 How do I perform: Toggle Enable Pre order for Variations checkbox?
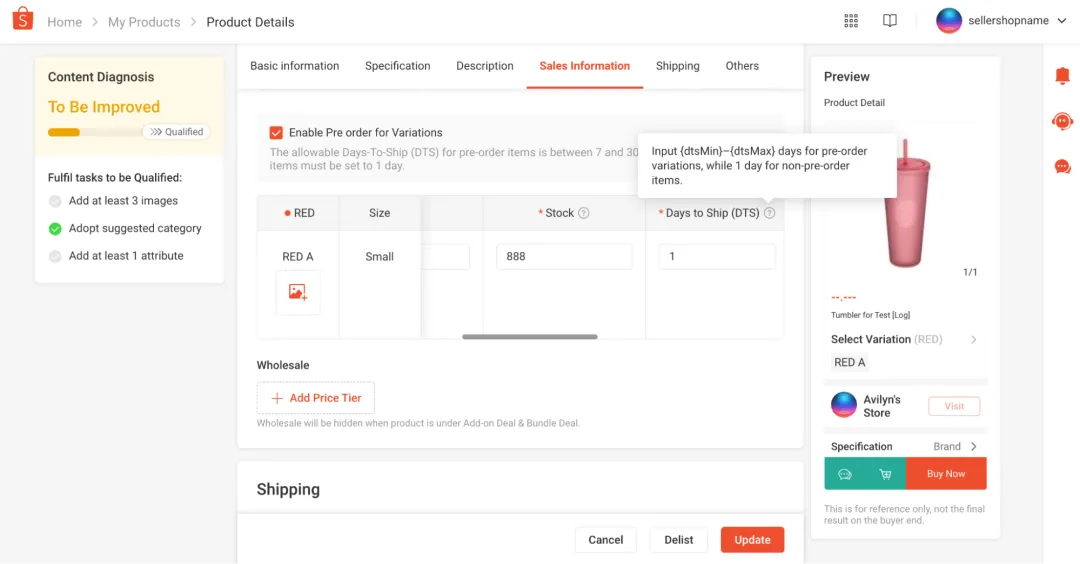click(276, 132)
